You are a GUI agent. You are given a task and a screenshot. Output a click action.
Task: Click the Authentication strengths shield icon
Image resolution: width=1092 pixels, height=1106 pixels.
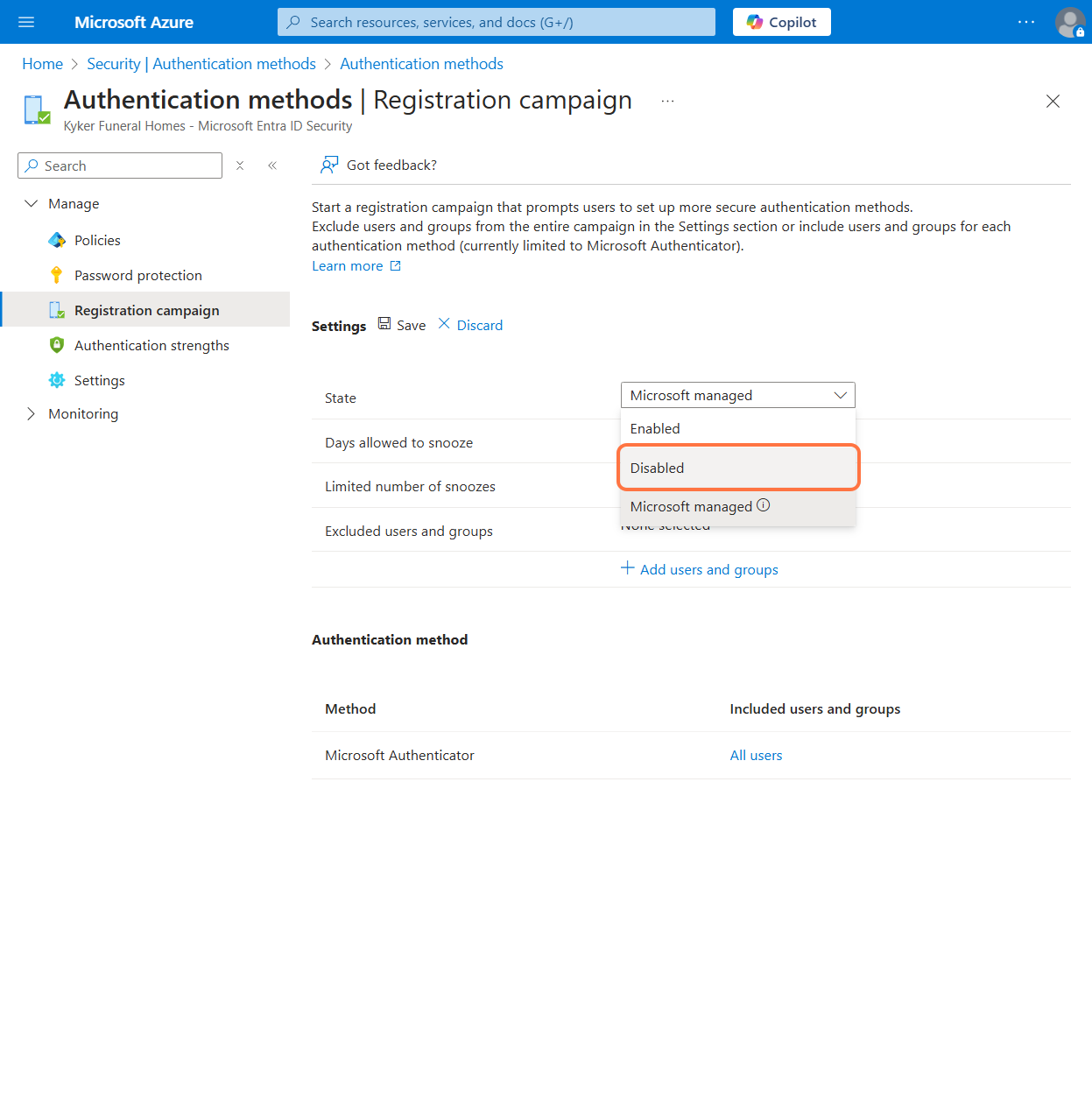57,345
